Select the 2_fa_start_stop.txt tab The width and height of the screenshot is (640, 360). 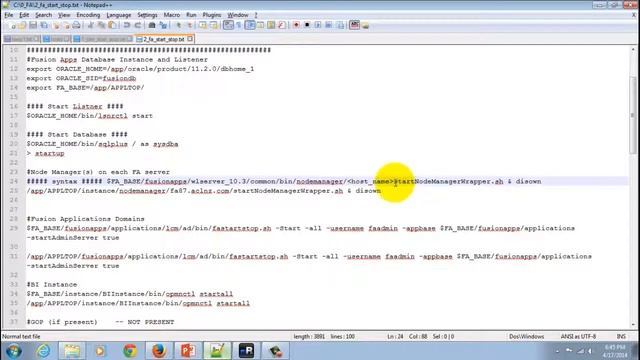coord(164,39)
